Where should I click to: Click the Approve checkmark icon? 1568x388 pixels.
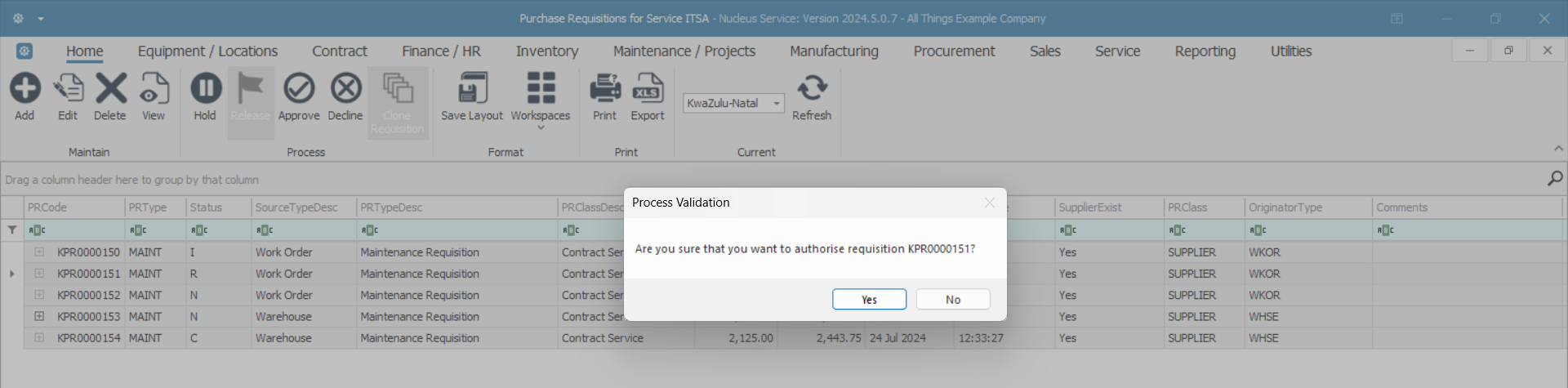299,89
